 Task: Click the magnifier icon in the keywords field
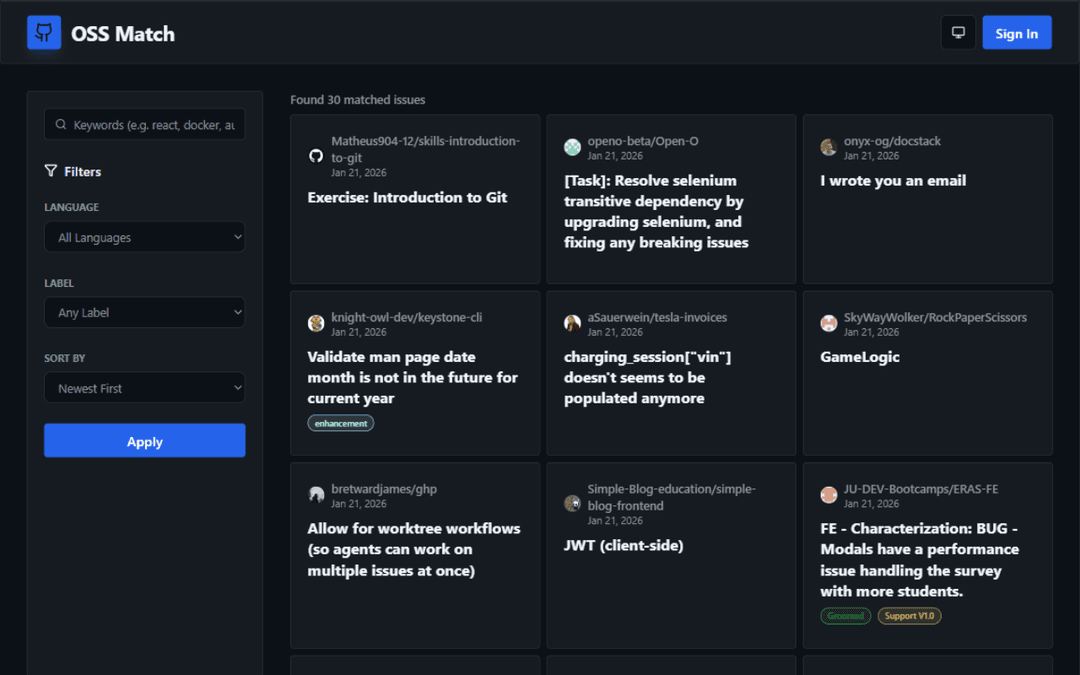pyautogui.click(x=63, y=123)
